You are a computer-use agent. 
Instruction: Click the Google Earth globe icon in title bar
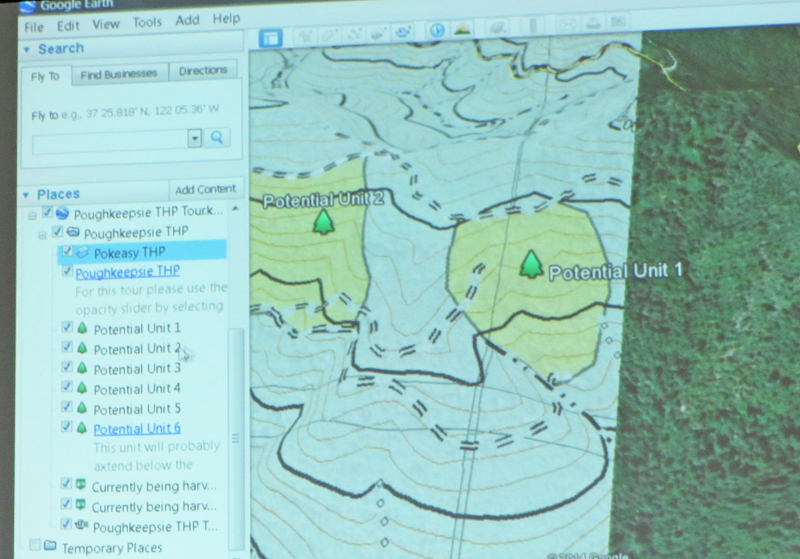pos(28,7)
